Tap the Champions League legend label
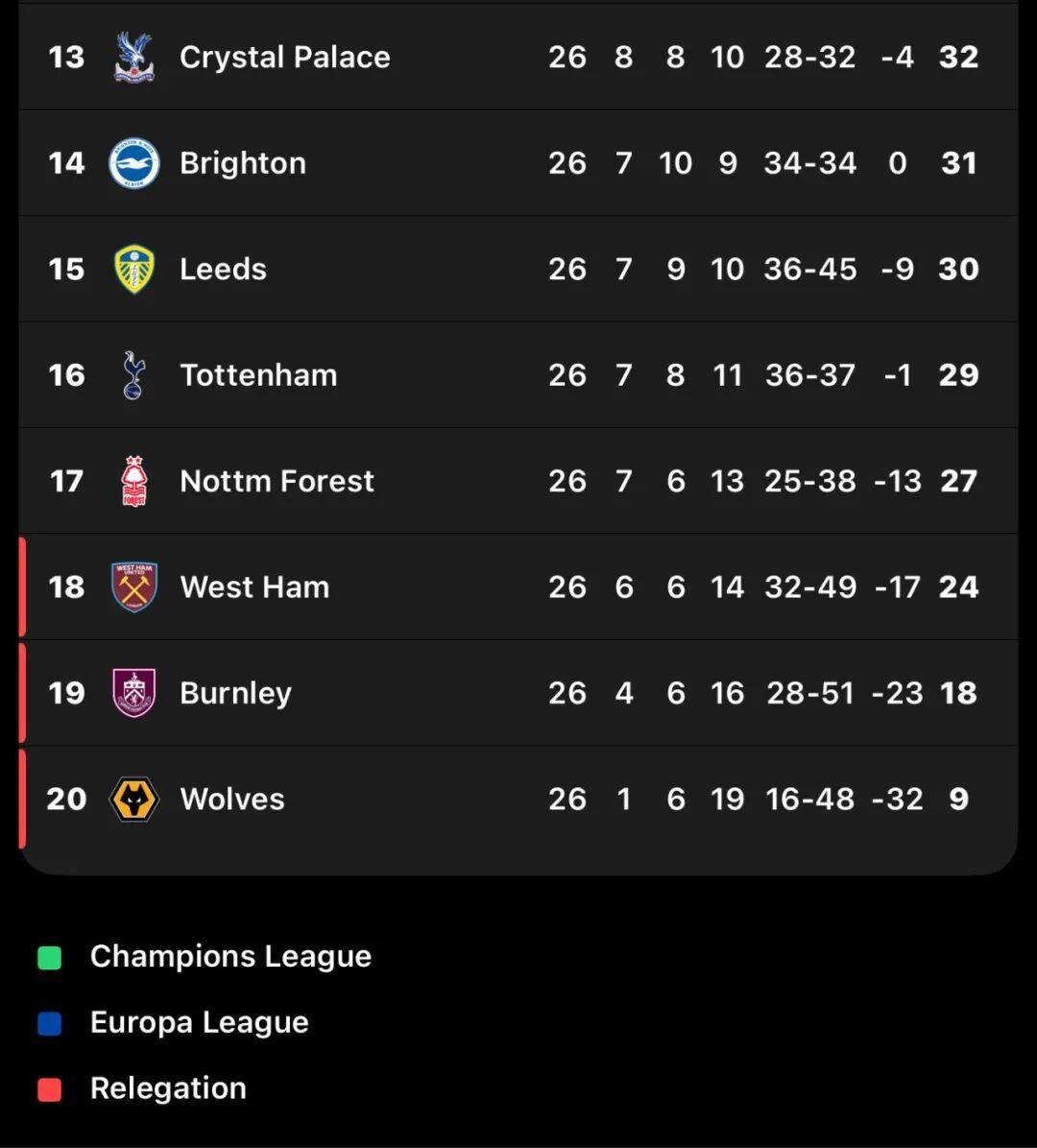This screenshot has width=1037, height=1148. pos(230,956)
